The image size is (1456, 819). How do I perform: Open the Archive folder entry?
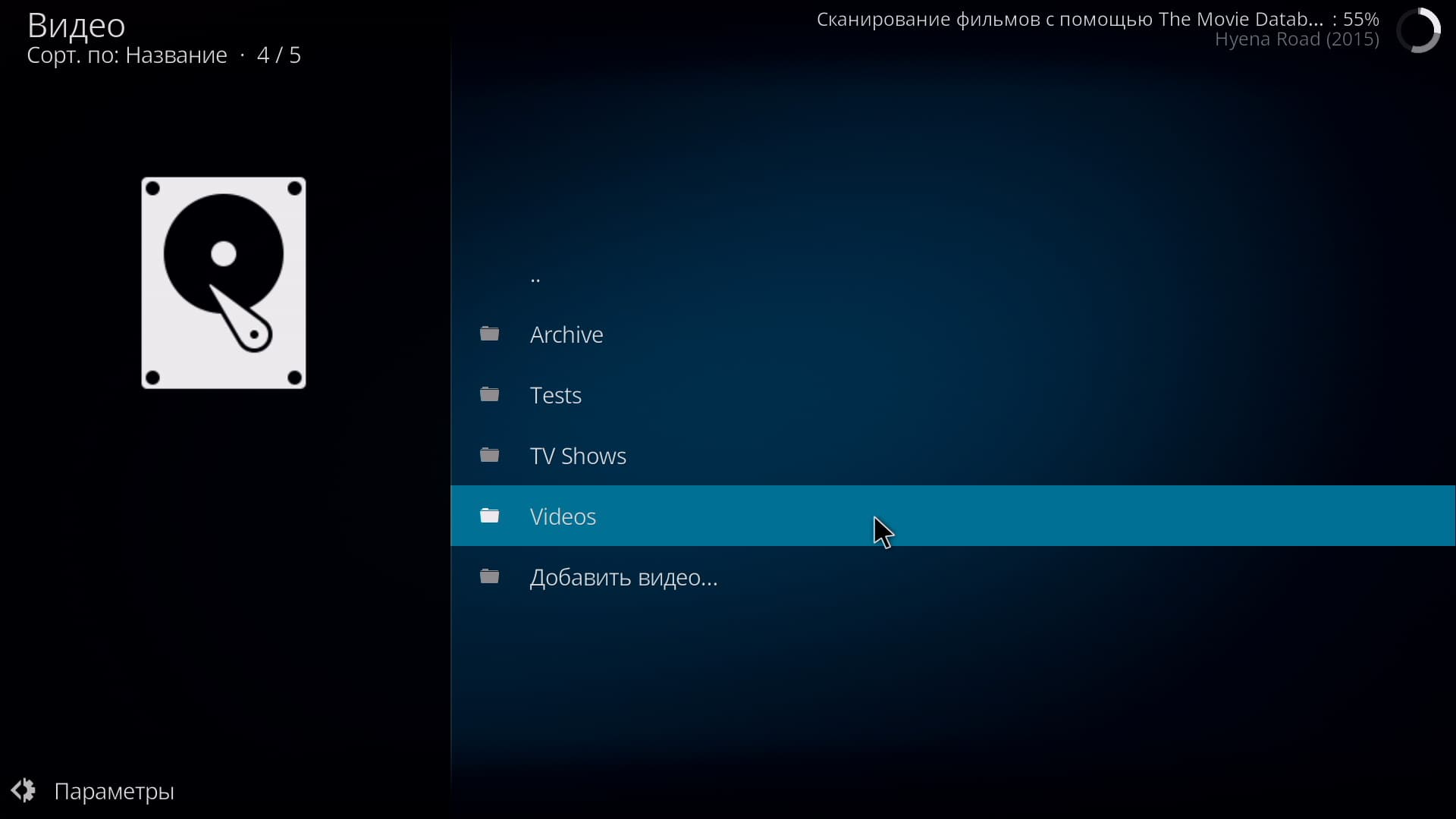point(566,334)
